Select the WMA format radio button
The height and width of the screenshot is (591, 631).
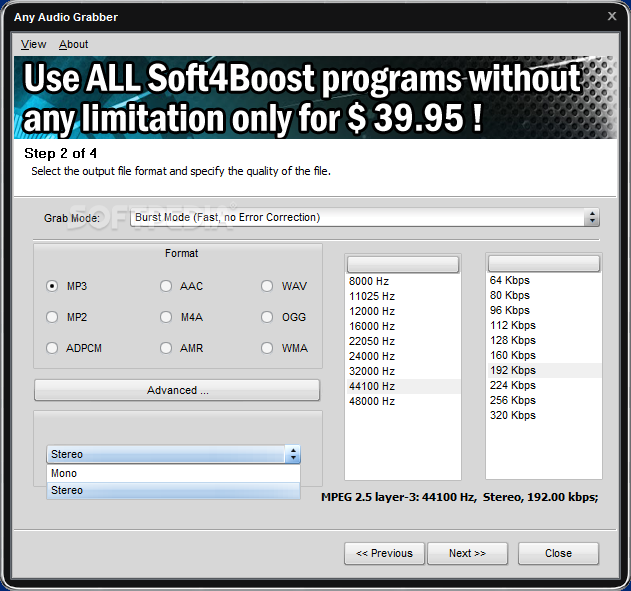(267, 348)
